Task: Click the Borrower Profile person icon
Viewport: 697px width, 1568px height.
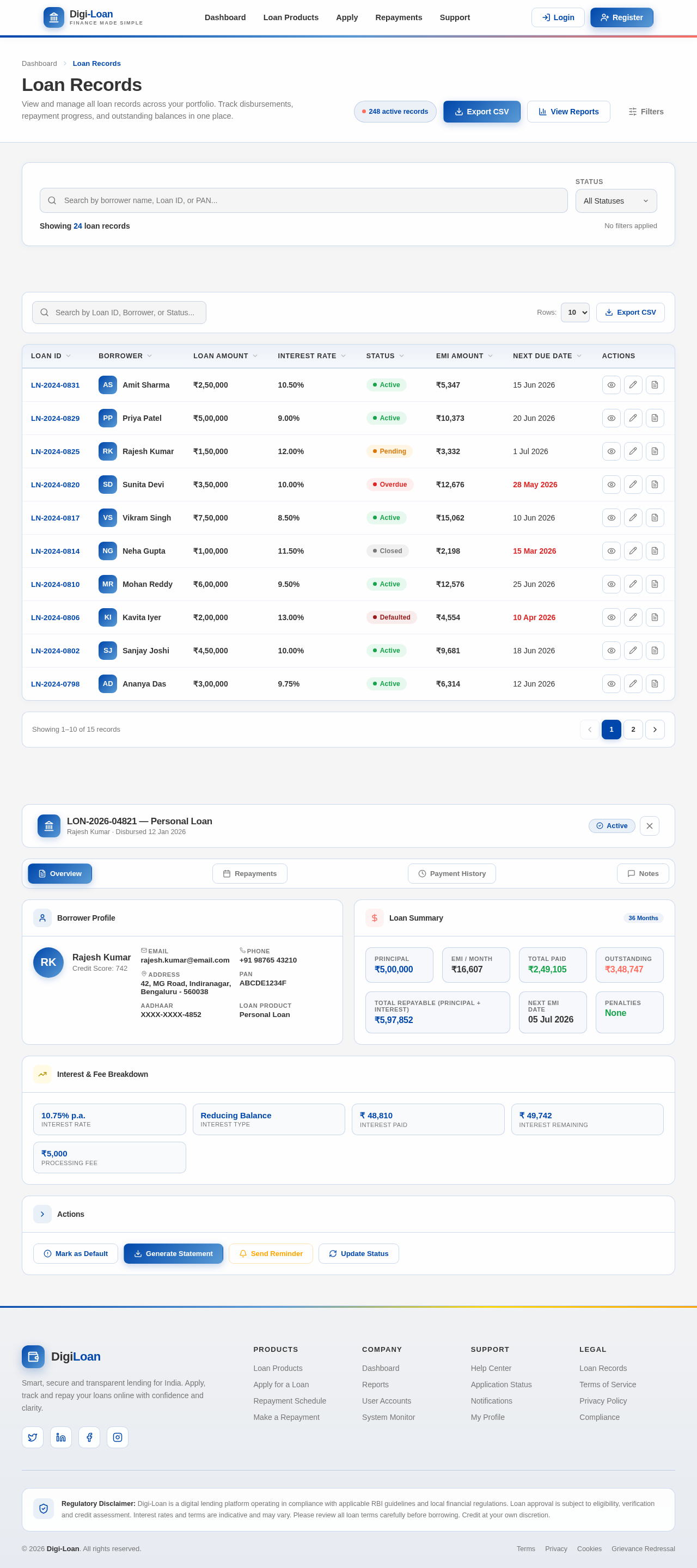Action: 42,918
